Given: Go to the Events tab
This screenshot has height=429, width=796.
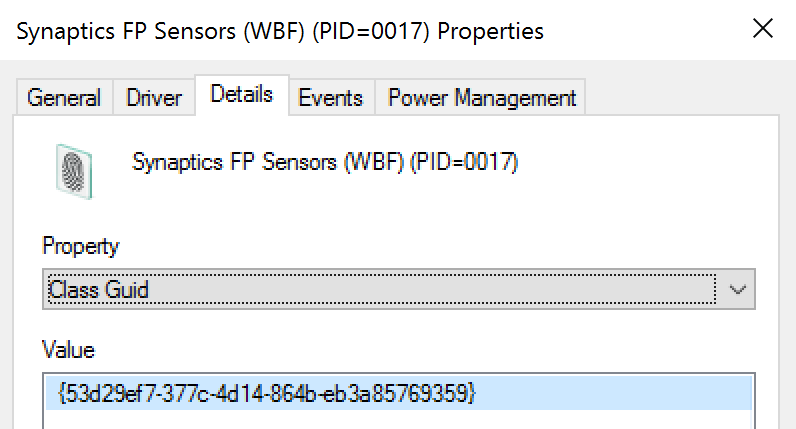Looking at the screenshot, I should pos(330,98).
